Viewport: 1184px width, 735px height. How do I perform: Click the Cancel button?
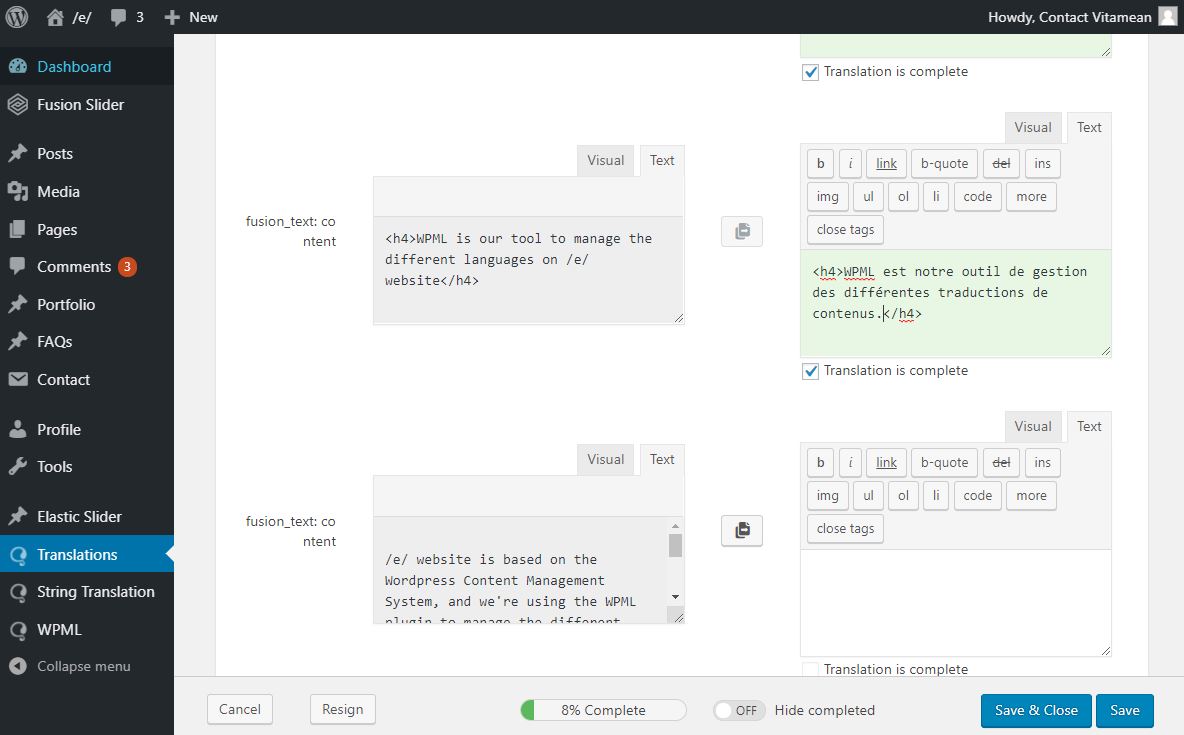(239, 709)
